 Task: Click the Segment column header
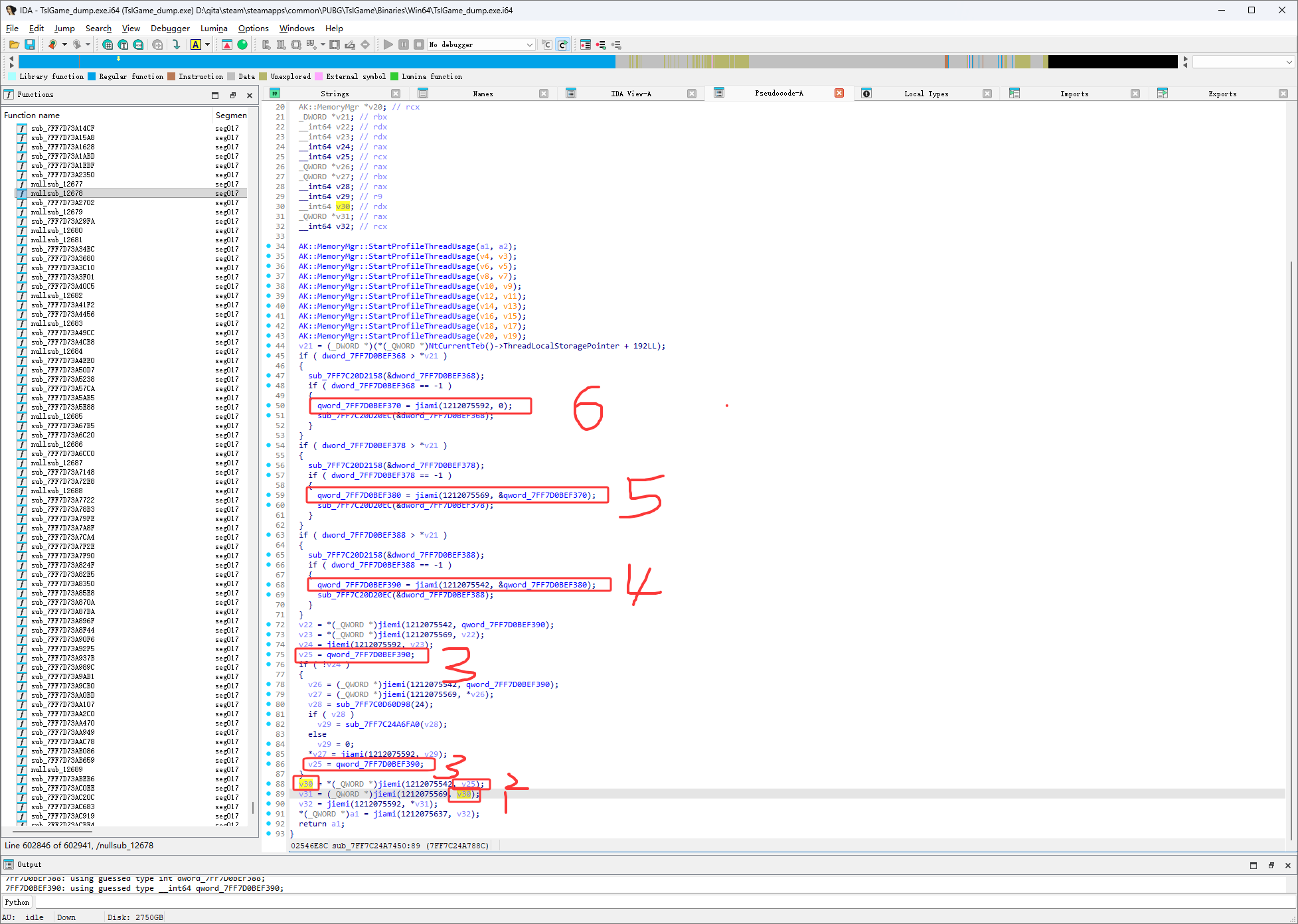click(x=230, y=115)
